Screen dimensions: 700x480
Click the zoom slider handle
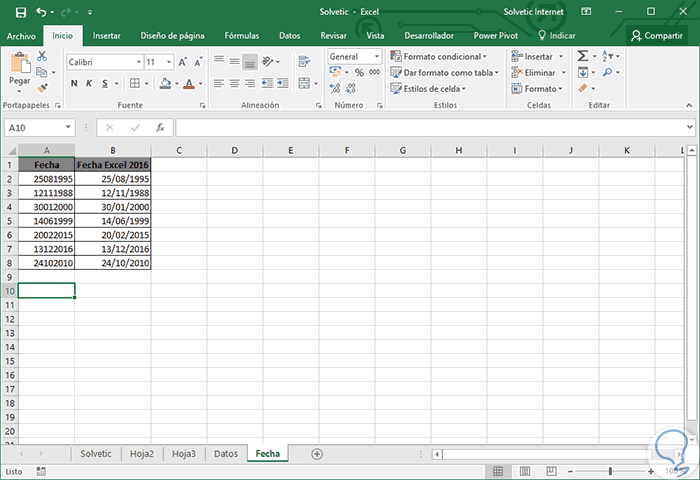coord(610,471)
